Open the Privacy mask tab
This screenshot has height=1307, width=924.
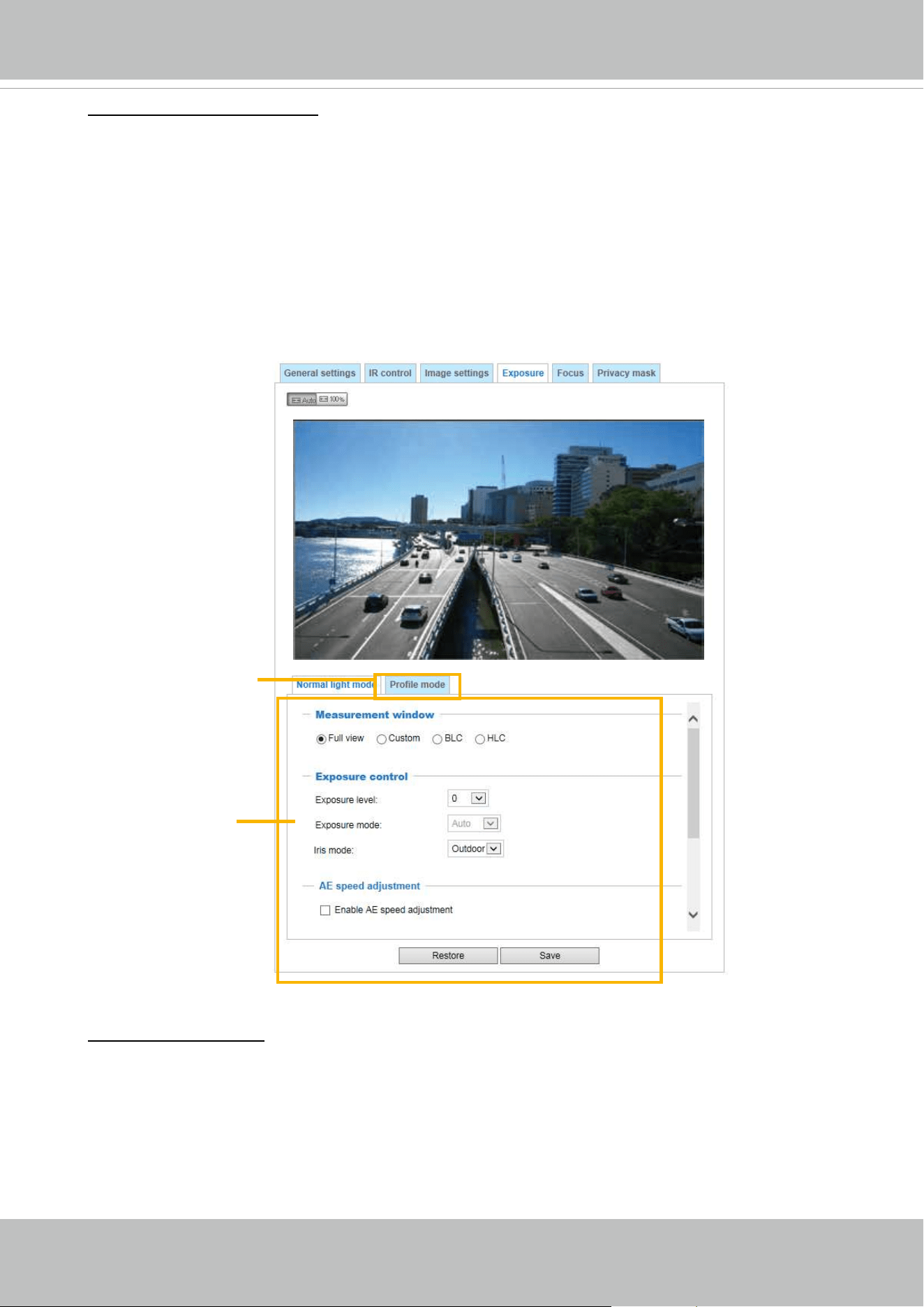pos(626,373)
